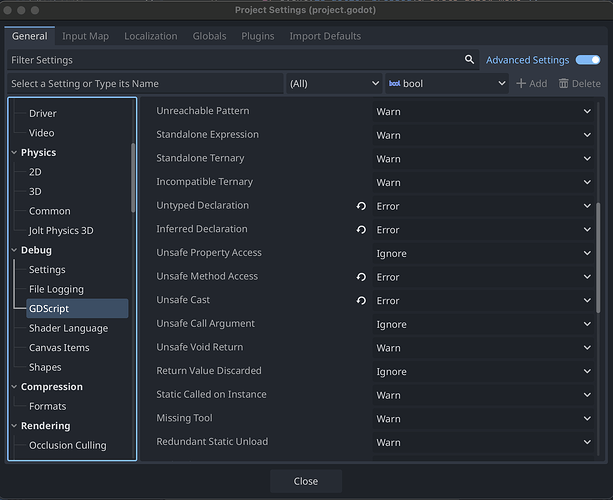Select 3D under Physics
Viewport: 613px width, 500px height.
35,192
